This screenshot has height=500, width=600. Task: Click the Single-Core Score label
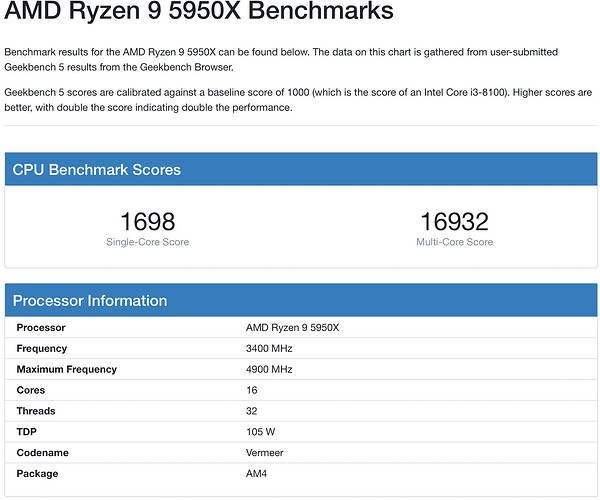[148, 242]
